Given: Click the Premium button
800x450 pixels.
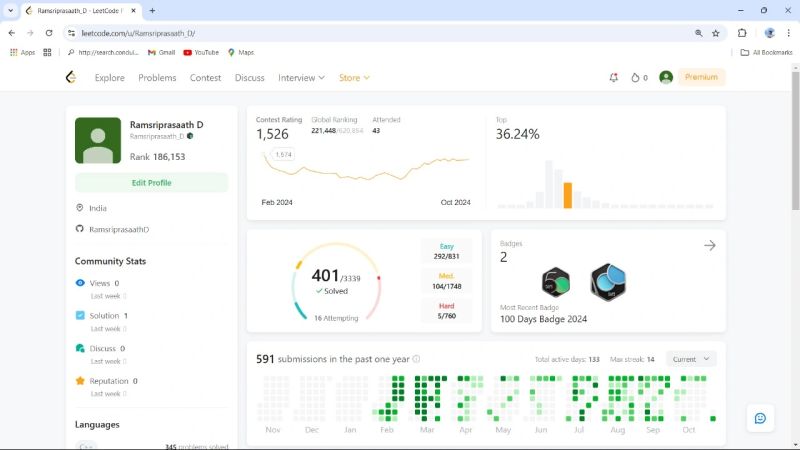Looking at the screenshot, I should pyautogui.click(x=701, y=77).
